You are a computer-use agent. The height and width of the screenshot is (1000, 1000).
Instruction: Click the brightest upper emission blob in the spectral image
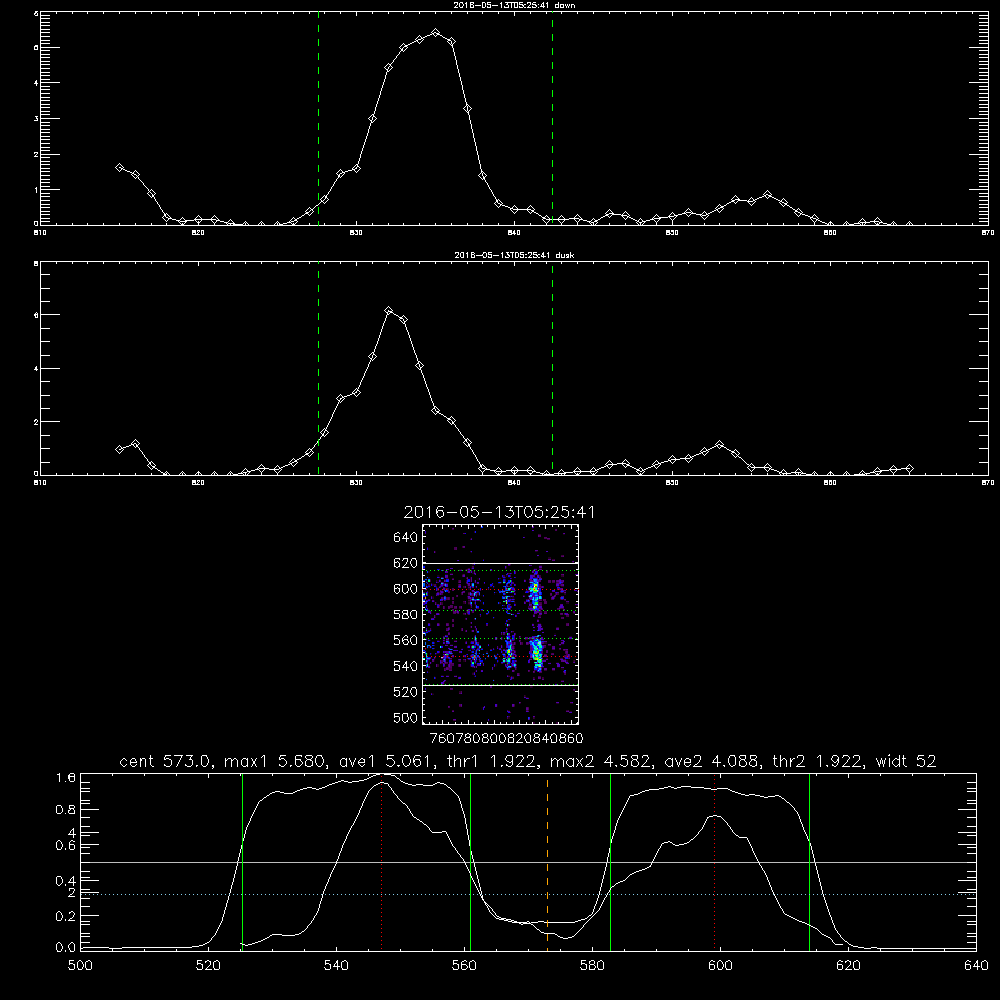535,593
